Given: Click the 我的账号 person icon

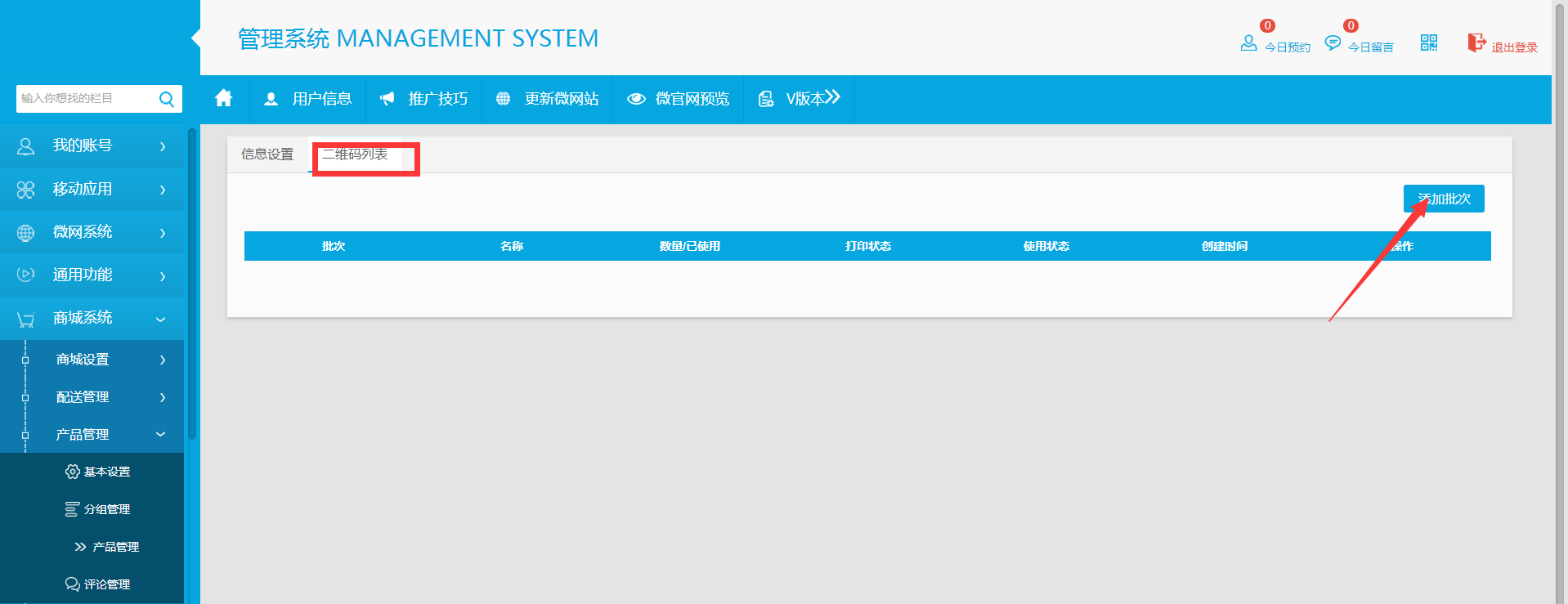Looking at the screenshot, I should pos(26,146).
